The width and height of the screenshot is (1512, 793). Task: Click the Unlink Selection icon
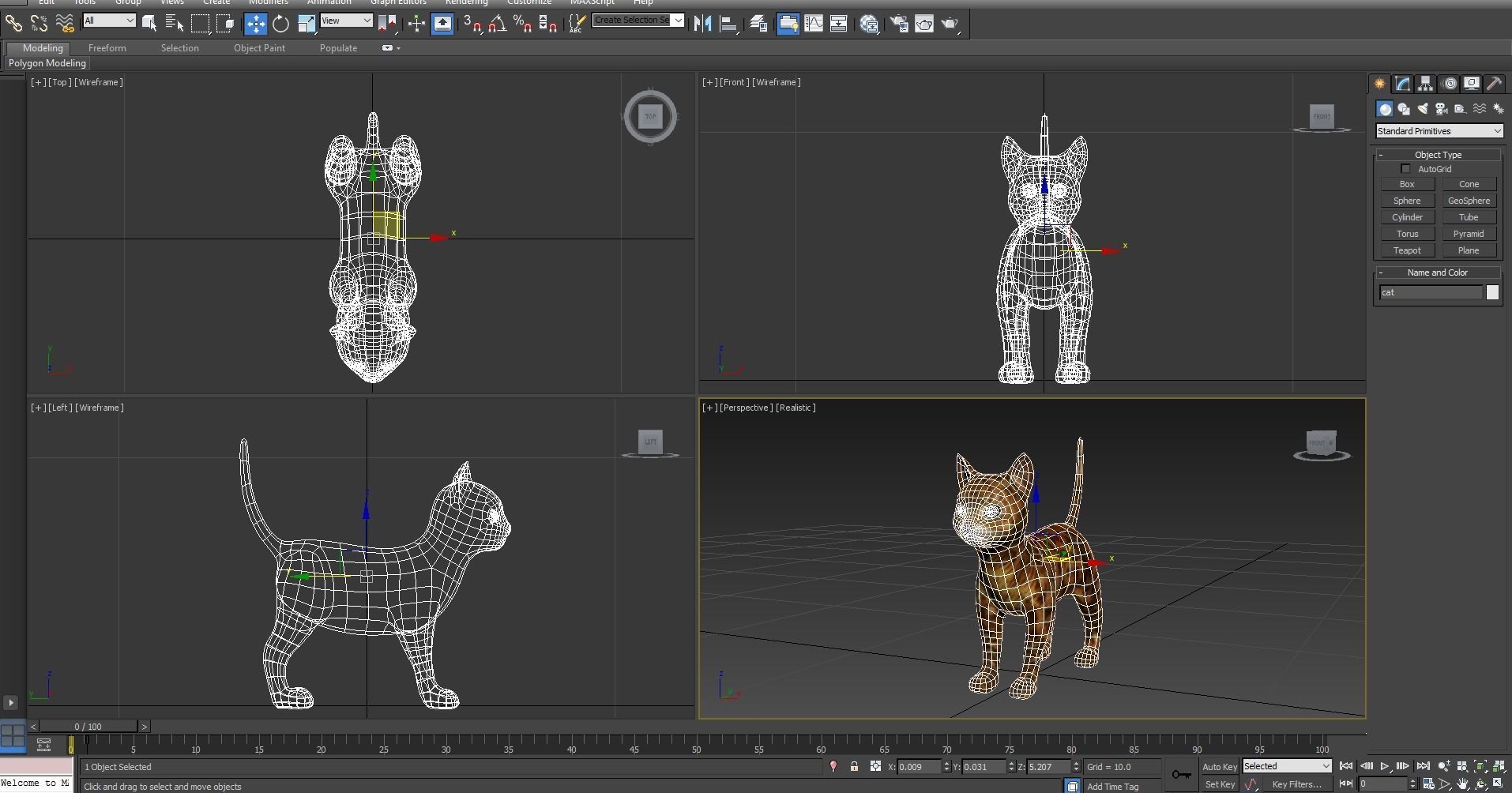point(39,24)
